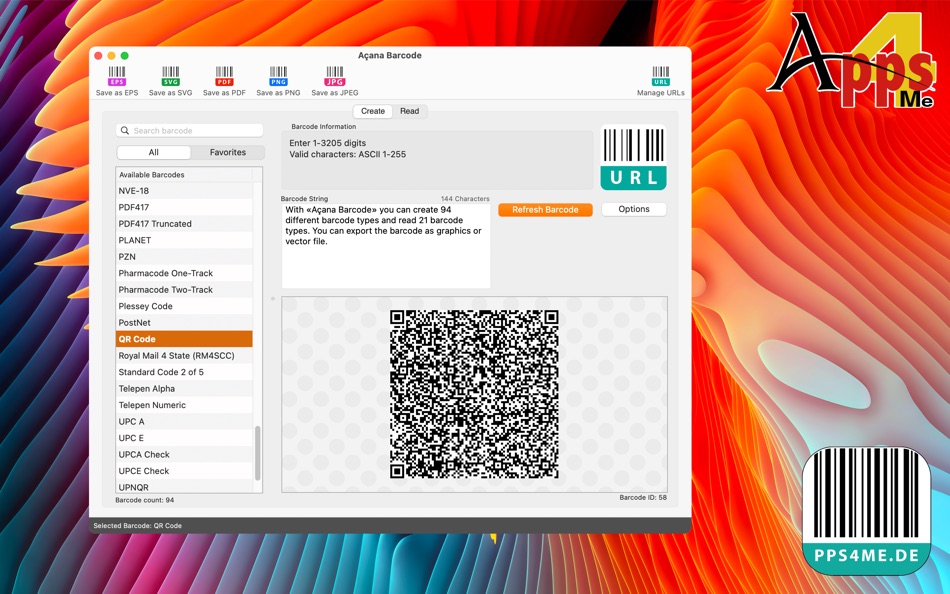The width and height of the screenshot is (950, 594).
Task: Select Plessey Code
Action: 184,306
